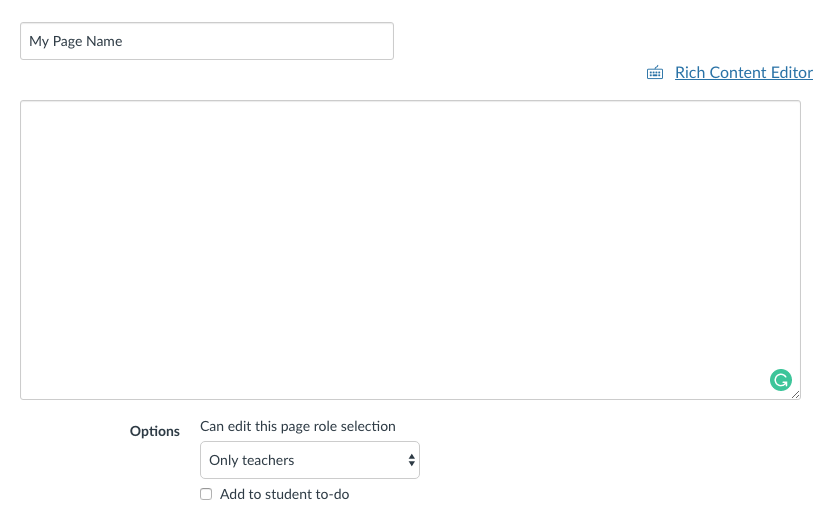This screenshot has height=519, width=831.
Task: Click inside the empty HTML content area
Action: (410, 250)
